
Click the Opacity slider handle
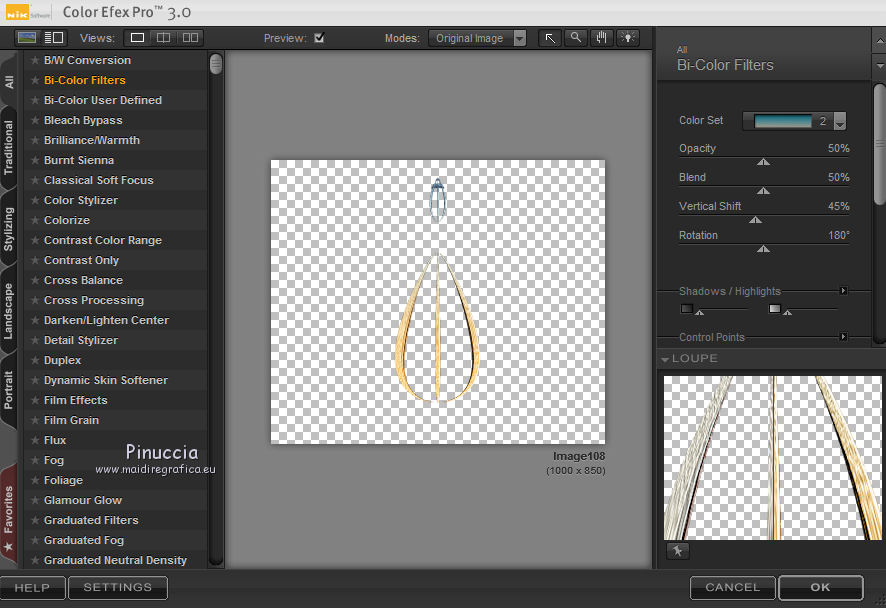click(x=764, y=161)
